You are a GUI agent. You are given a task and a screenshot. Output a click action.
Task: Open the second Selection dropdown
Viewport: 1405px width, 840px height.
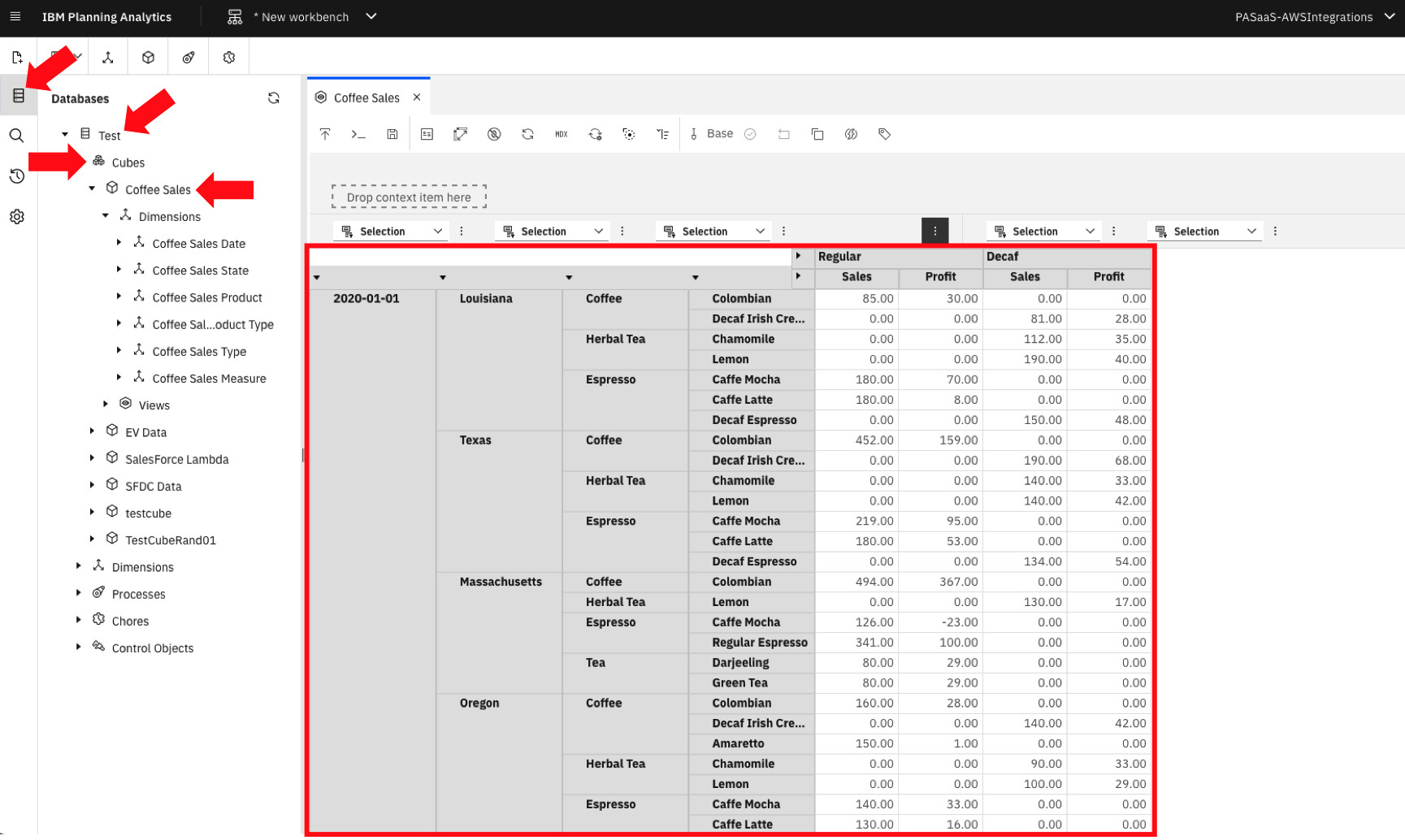click(x=553, y=232)
